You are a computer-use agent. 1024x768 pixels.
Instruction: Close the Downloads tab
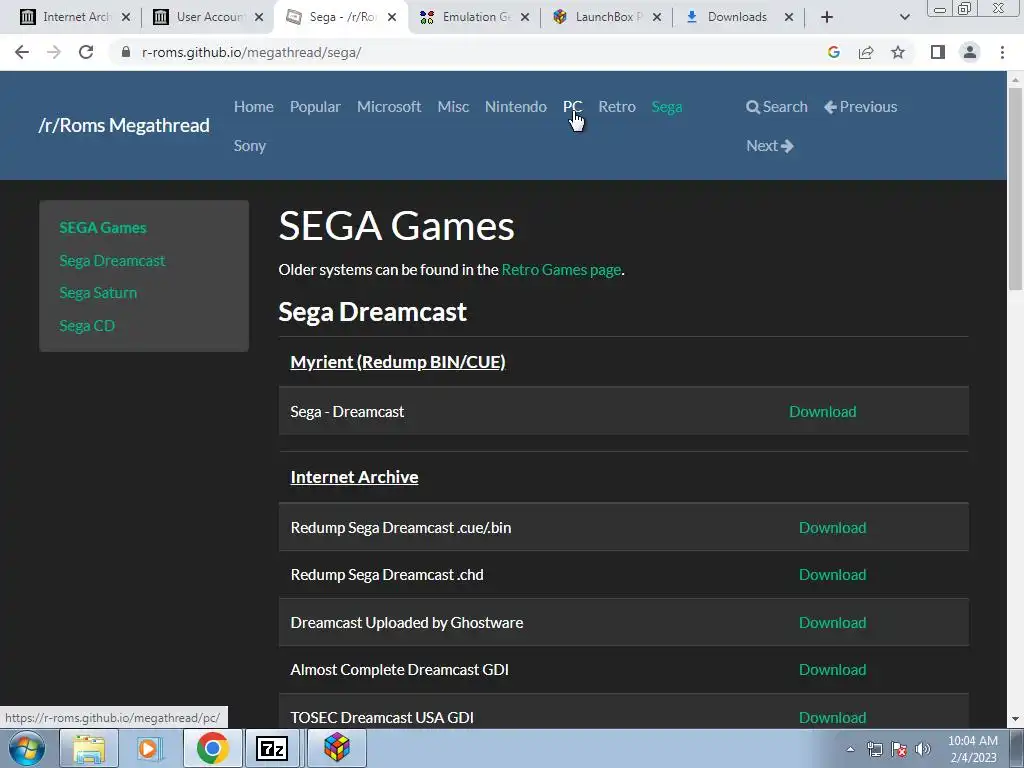tap(789, 17)
